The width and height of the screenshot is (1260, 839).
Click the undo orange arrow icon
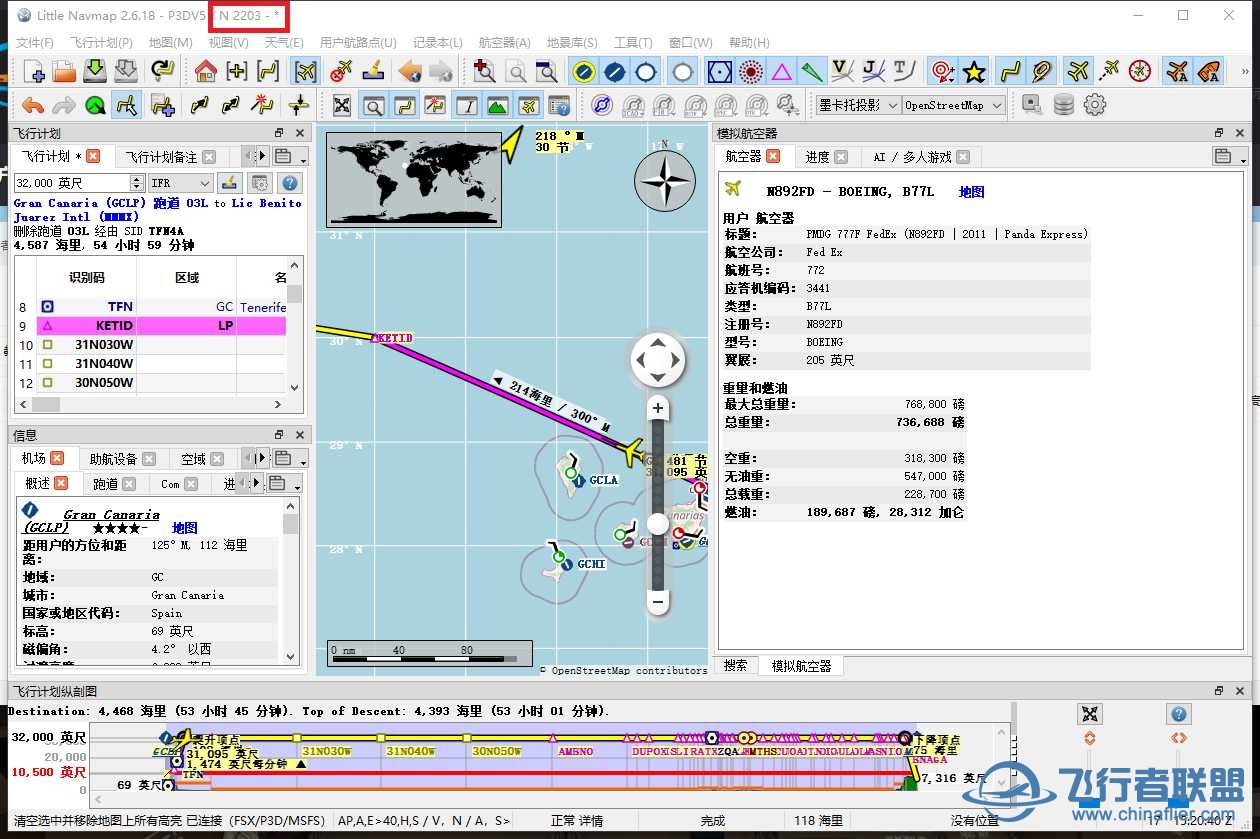pos(33,105)
